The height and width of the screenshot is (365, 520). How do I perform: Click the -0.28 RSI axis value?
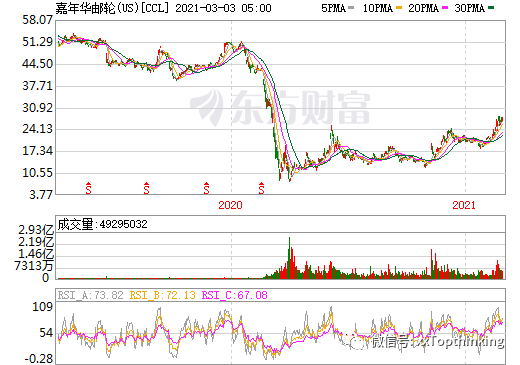click(x=39, y=359)
